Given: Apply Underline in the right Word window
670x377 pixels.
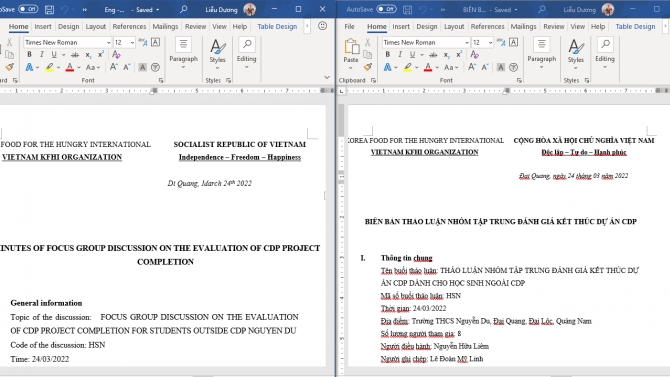Looking at the screenshot, I should point(412,55).
